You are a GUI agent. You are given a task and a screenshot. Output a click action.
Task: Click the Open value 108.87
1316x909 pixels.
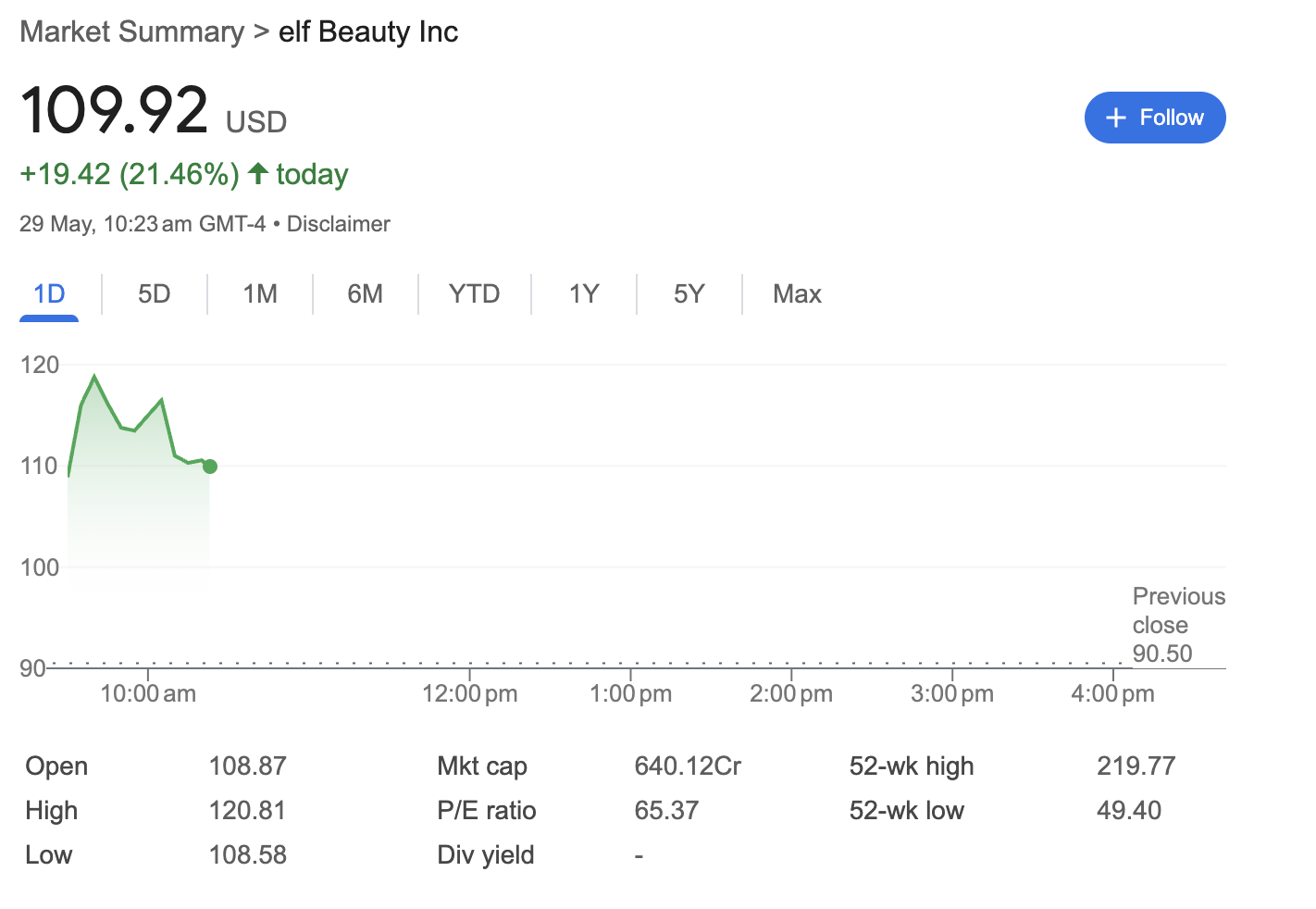click(x=248, y=766)
